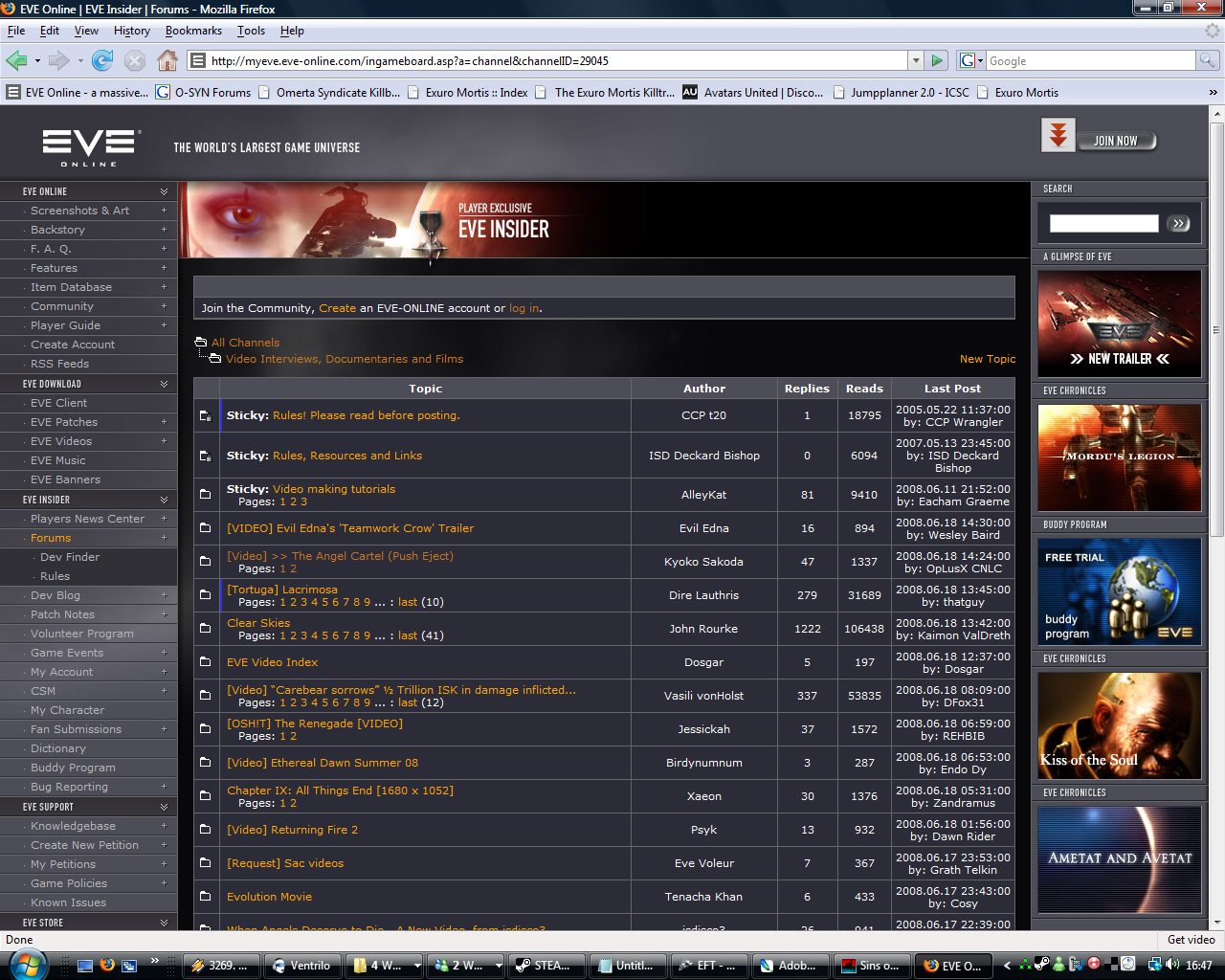Show more bookmarks chevron
The image size is (1225, 980).
click(1213, 92)
